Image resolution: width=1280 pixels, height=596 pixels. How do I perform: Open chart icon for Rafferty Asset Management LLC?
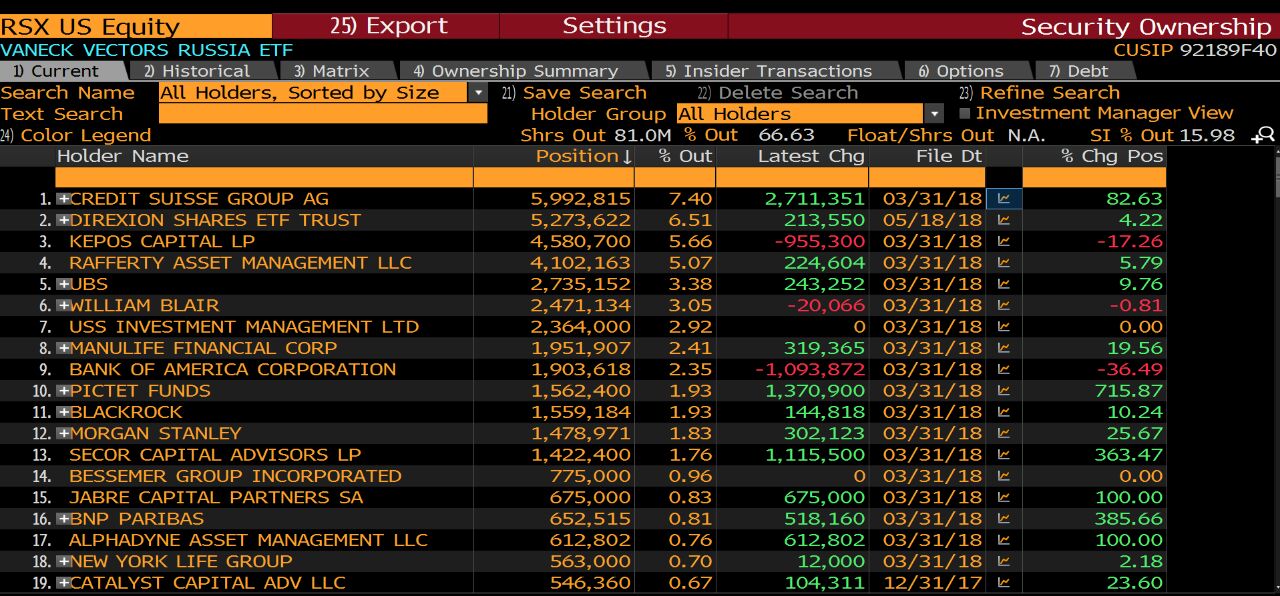coord(1003,262)
